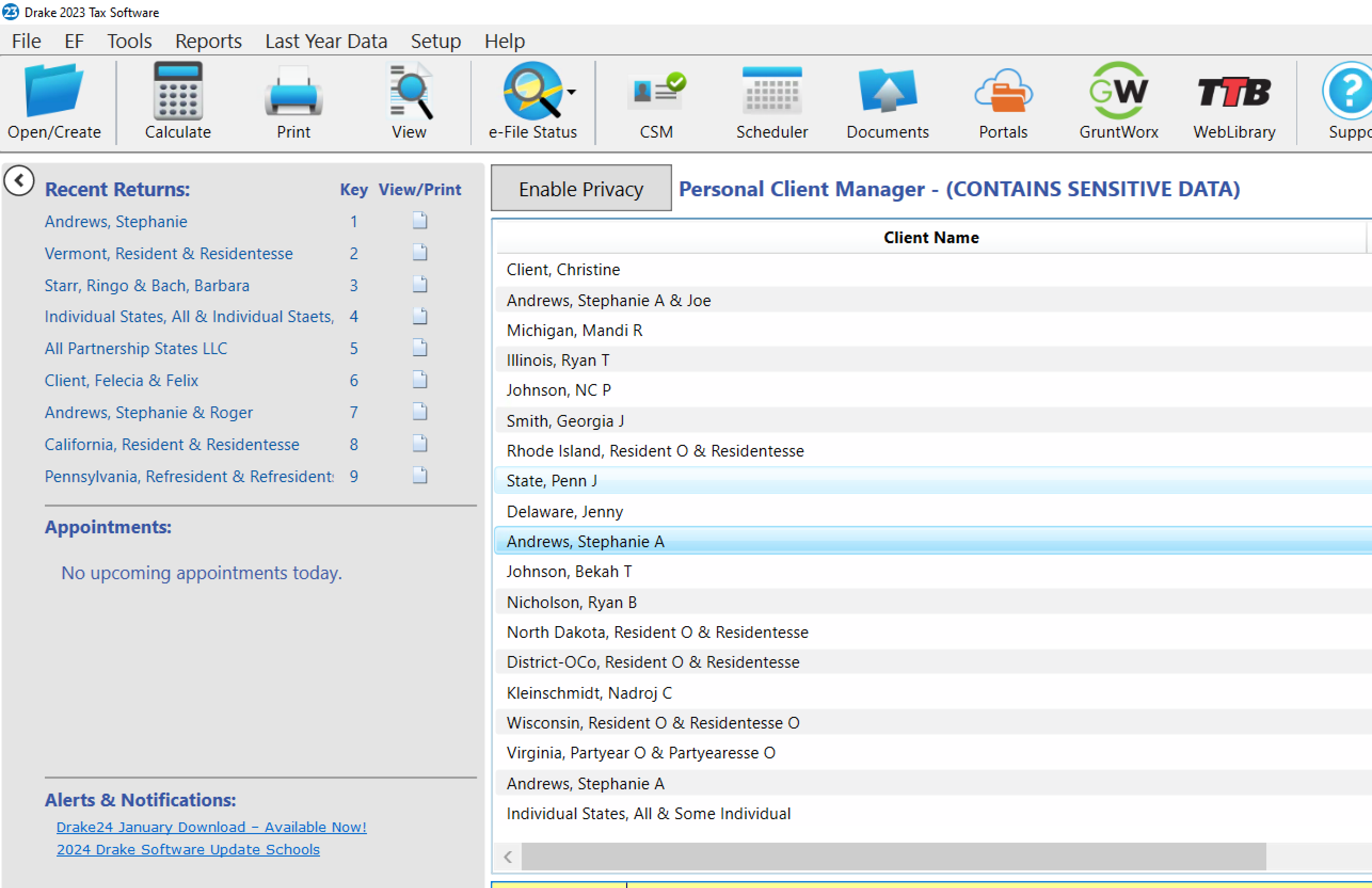Open the Setup menu
This screenshot has height=888, width=1372.
pyautogui.click(x=435, y=41)
